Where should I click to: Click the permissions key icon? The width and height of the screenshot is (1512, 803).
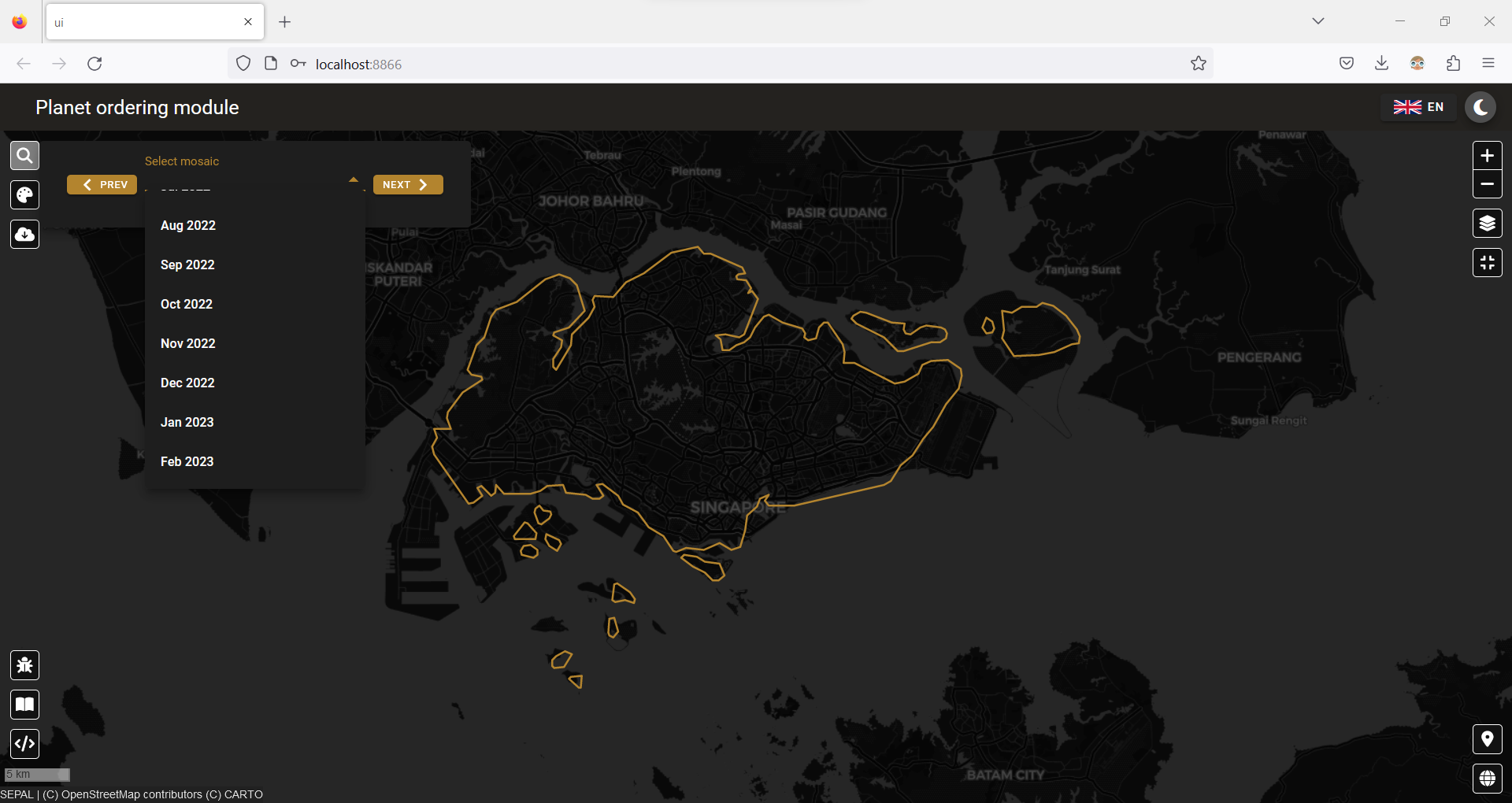(298, 64)
